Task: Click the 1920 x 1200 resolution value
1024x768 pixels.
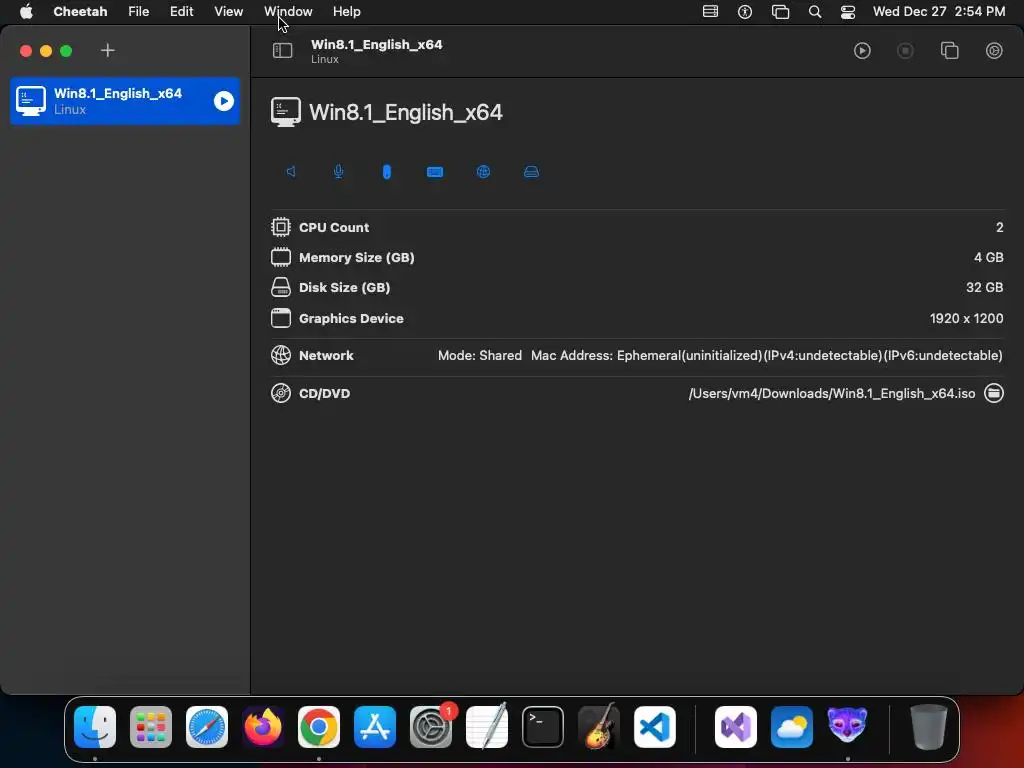Action: (x=967, y=318)
